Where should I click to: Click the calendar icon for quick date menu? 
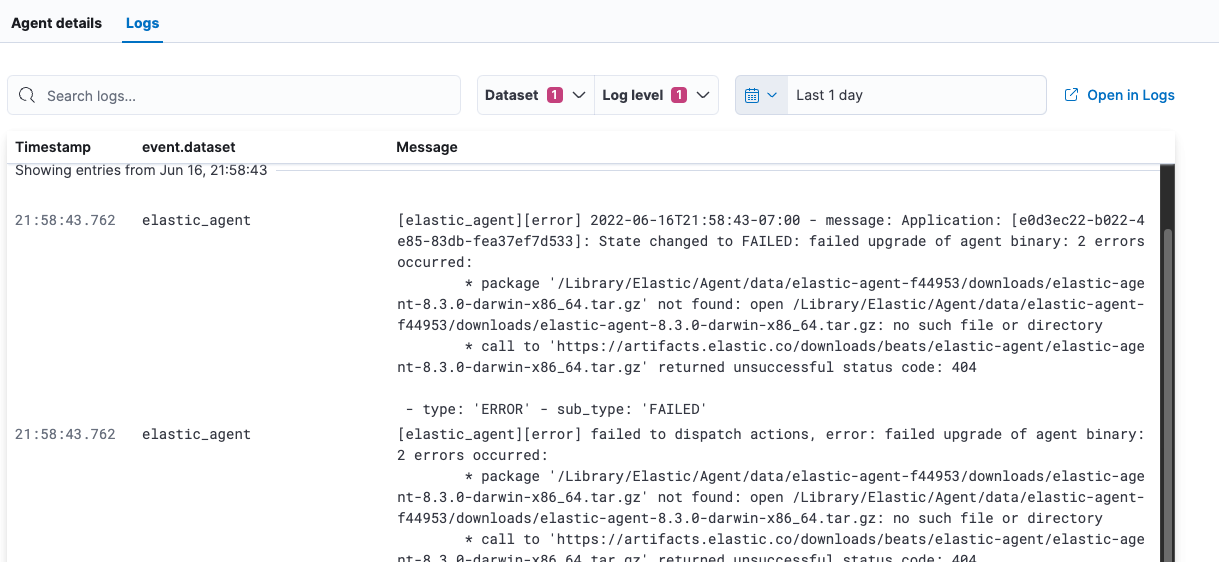point(752,96)
